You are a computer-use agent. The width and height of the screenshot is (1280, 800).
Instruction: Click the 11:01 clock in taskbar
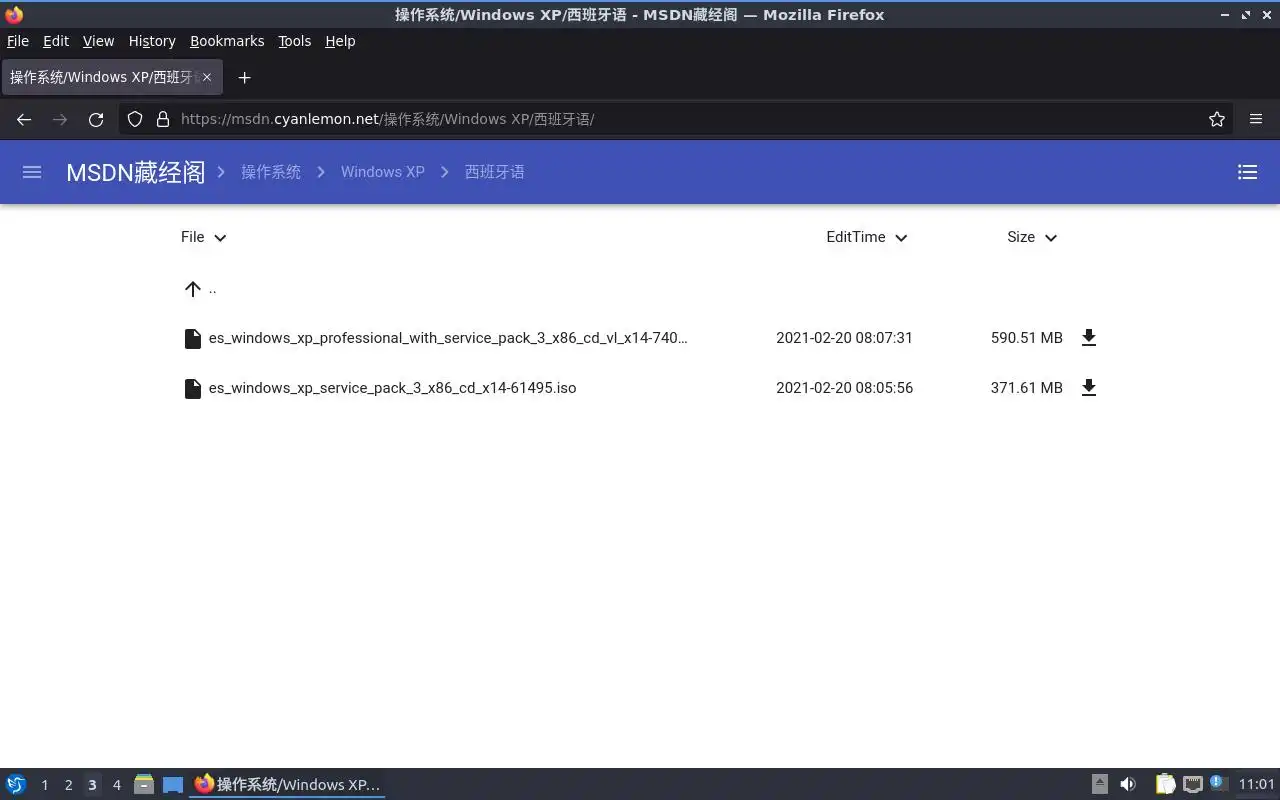(x=1257, y=785)
